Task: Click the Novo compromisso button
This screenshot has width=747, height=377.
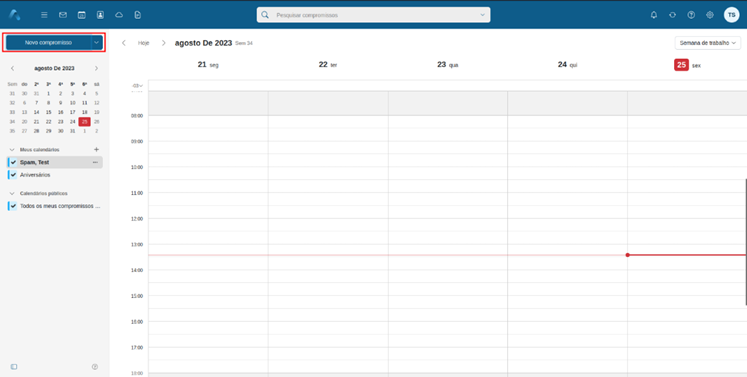Action: (x=48, y=42)
